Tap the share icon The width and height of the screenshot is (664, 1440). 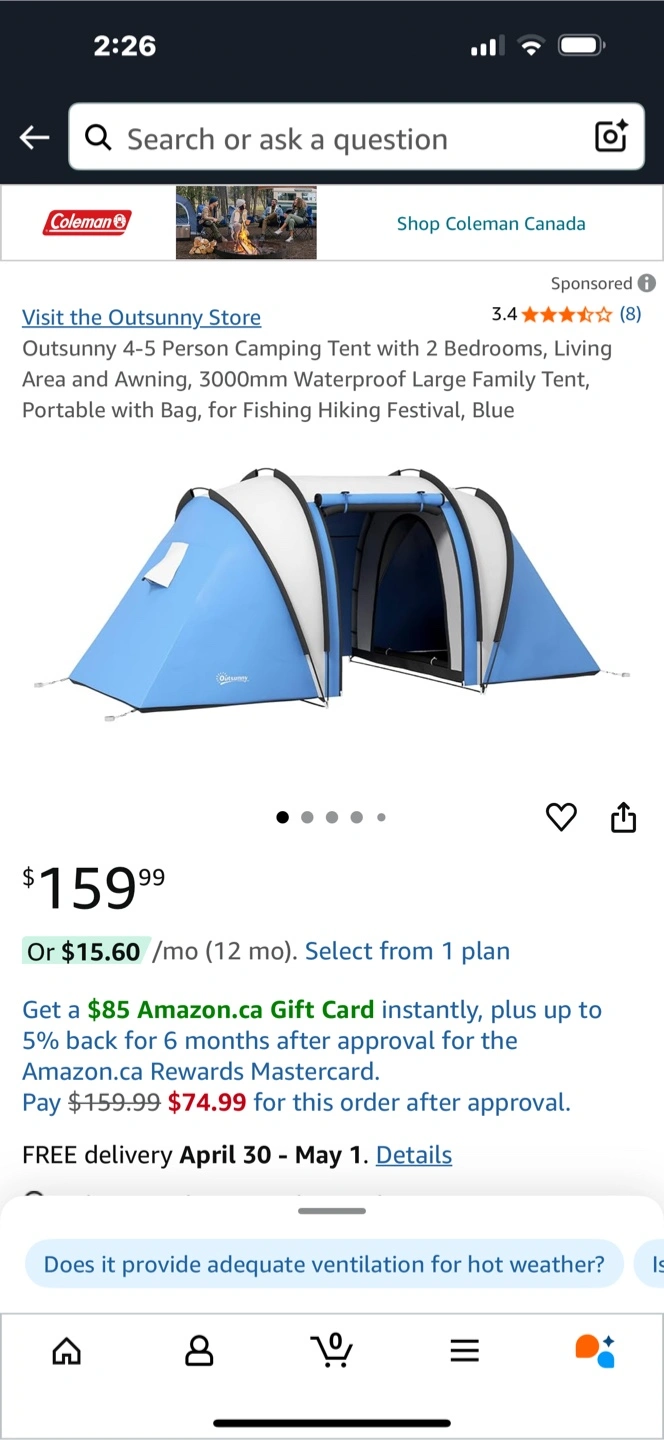[x=623, y=816]
